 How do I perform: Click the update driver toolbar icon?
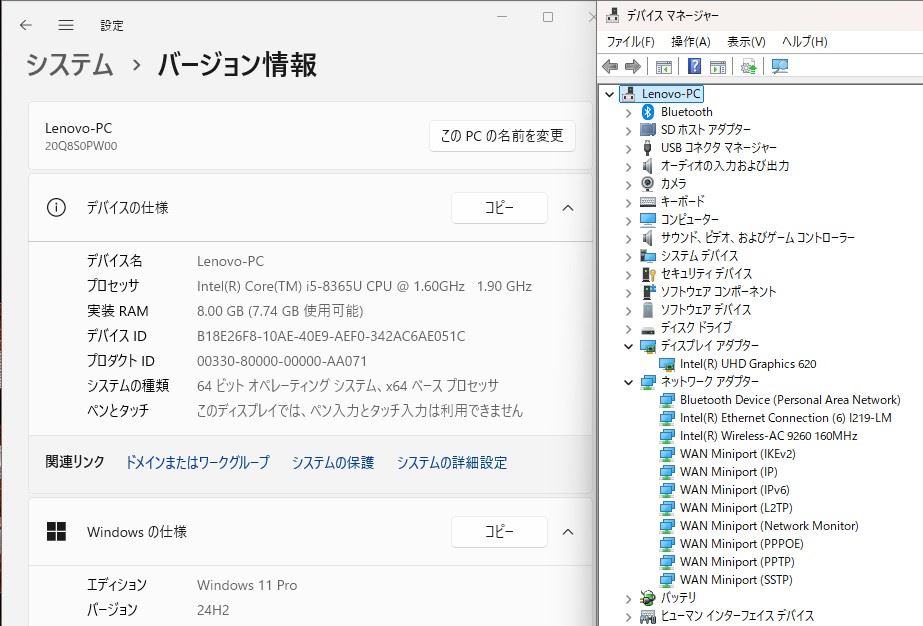pos(749,67)
